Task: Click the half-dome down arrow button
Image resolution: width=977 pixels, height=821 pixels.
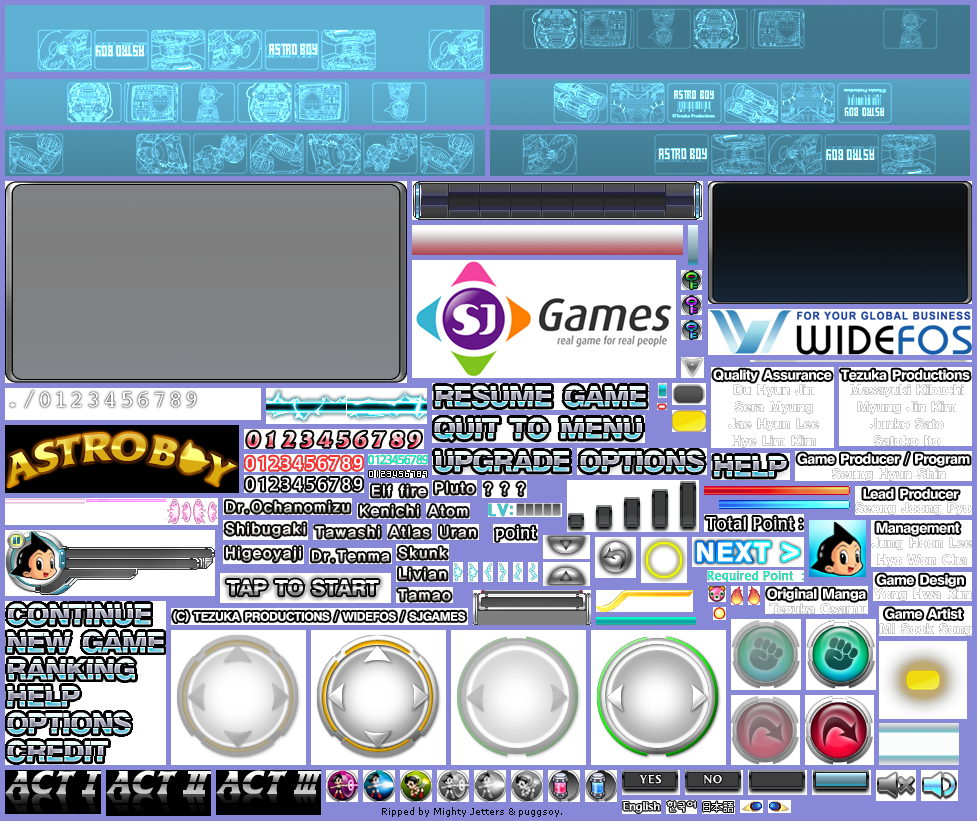Action: point(566,546)
